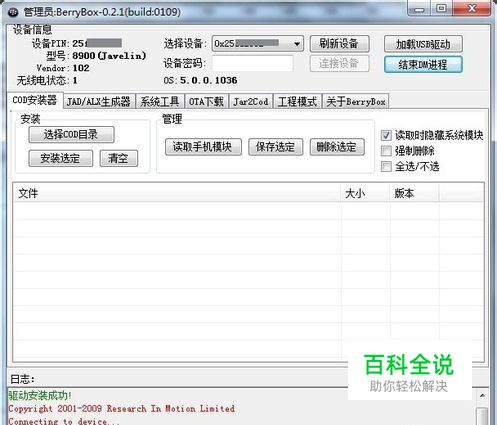Image resolution: width=497 pixels, height=425 pixels.
Task: Sort by the 大小 column header
Action: coord(365,193)
